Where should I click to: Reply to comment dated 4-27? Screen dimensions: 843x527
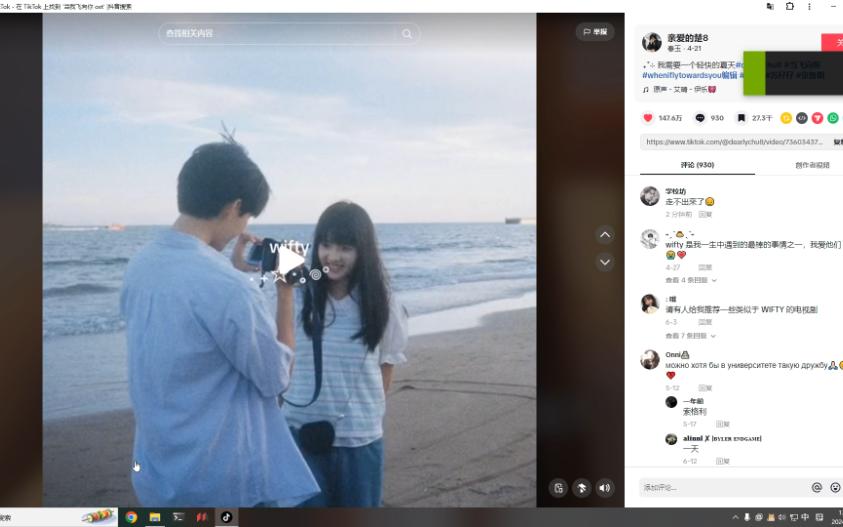[x=705, y=267]
